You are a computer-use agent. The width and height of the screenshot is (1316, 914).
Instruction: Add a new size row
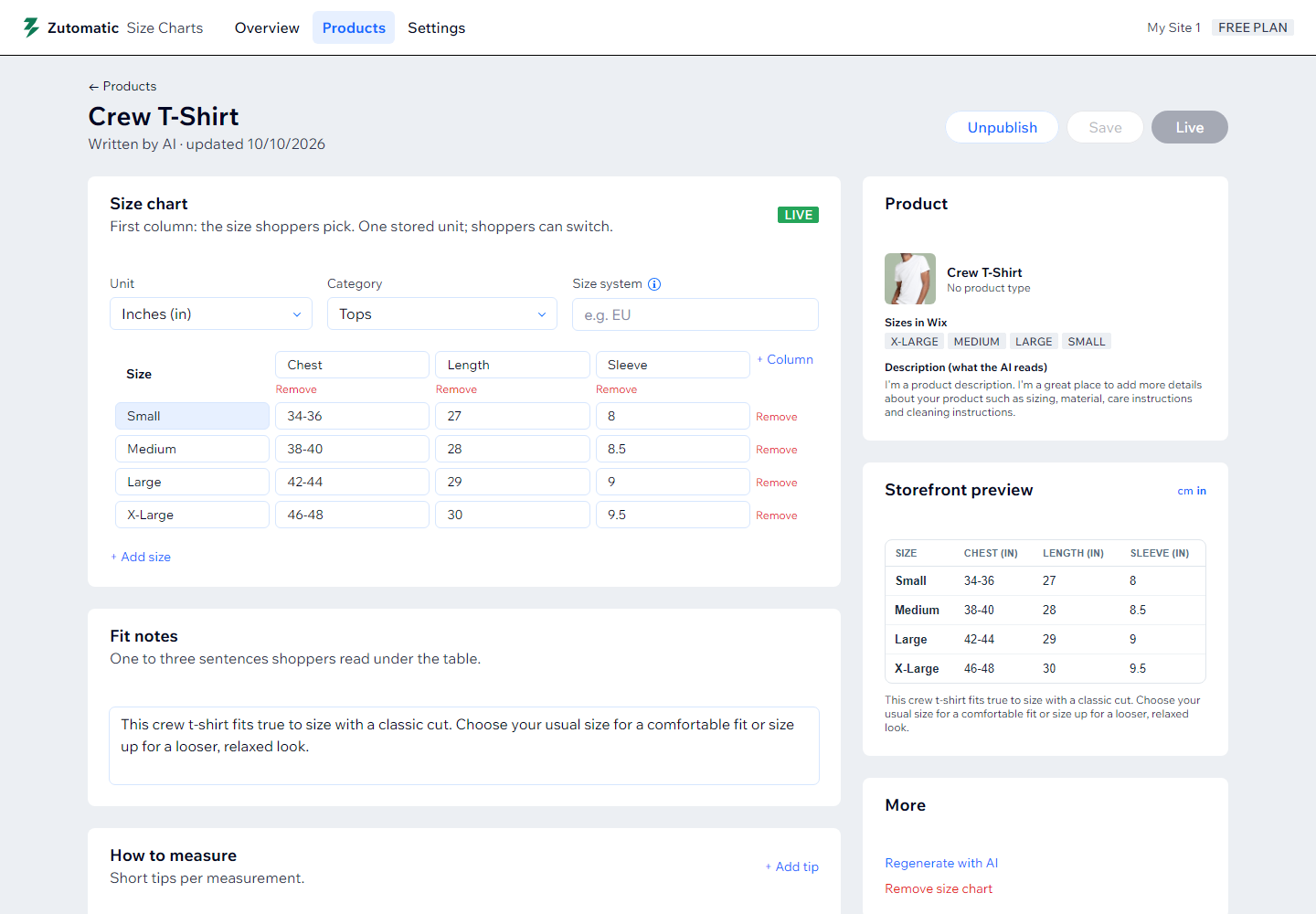click(141, 557)
